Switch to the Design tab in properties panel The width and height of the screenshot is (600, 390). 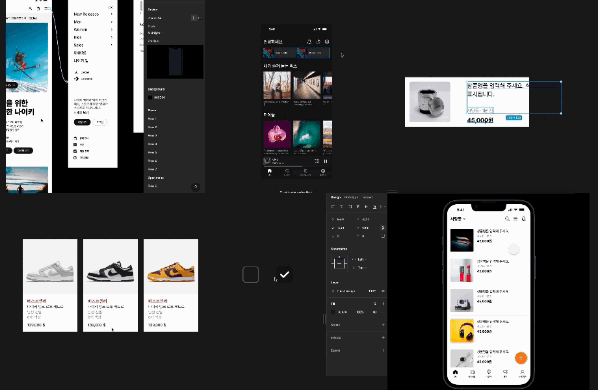(x=336, y=197)
